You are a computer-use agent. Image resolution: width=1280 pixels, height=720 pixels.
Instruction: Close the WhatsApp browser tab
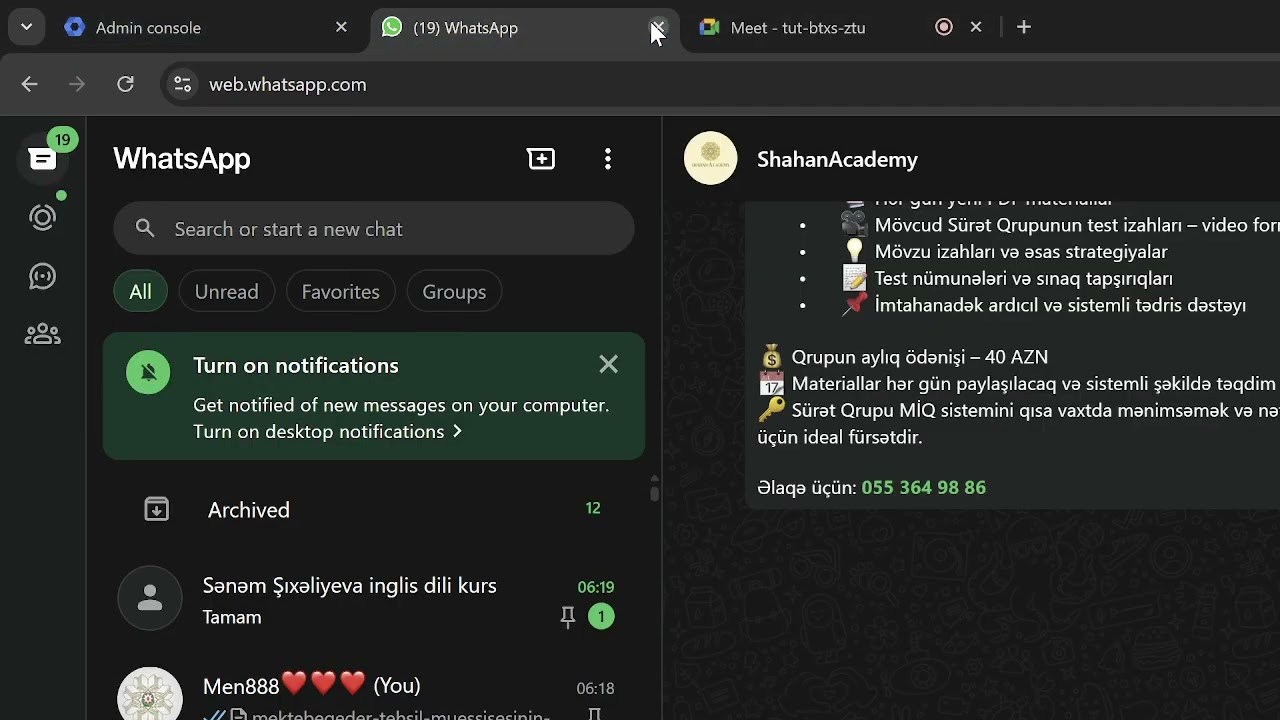[658, 28]
